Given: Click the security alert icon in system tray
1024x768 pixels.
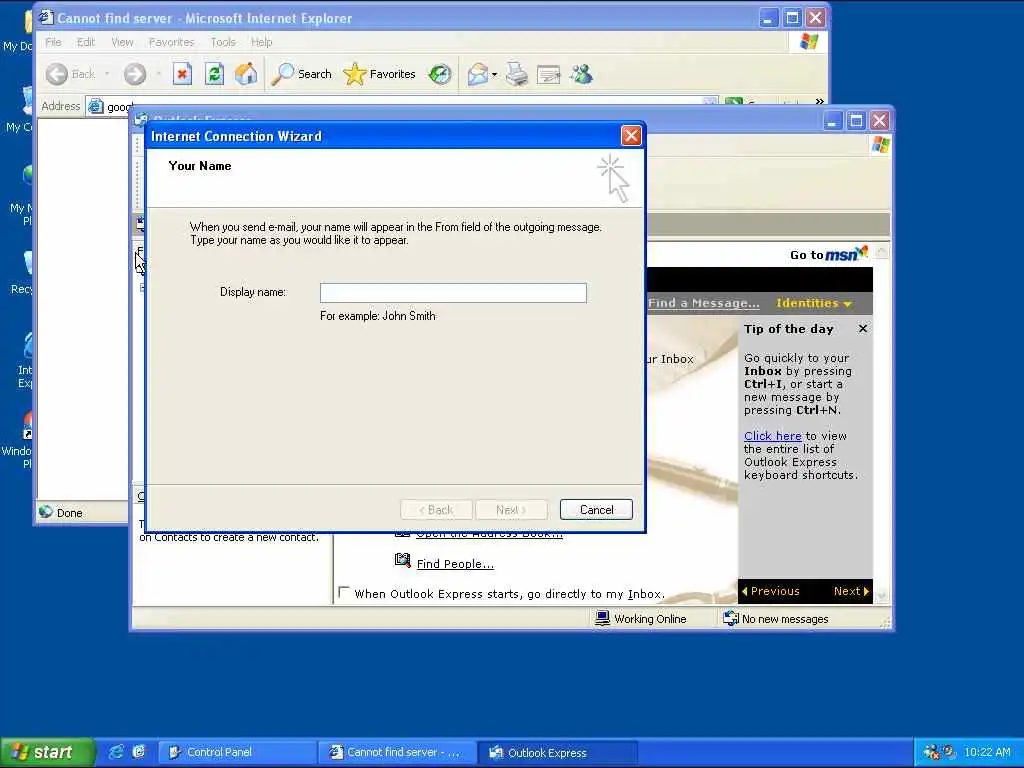Looking at the screenshot, I should point(949,752).
